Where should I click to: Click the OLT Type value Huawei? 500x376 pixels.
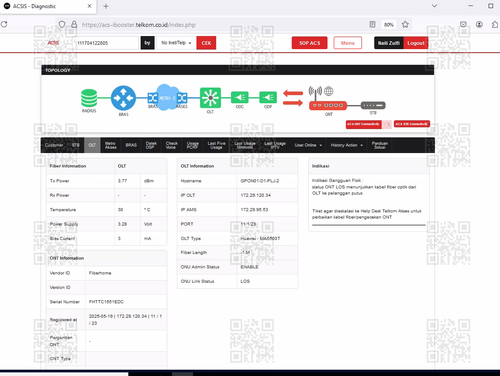260,239
